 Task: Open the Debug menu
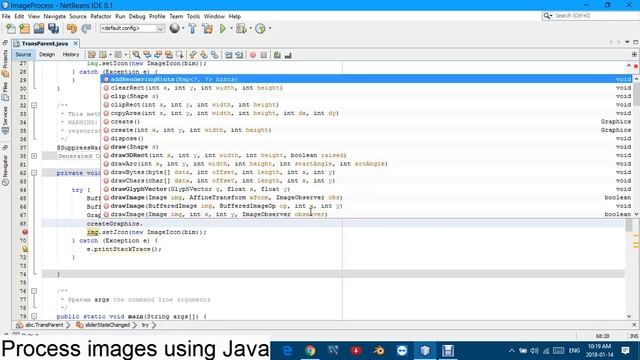(x=137, y=16)
